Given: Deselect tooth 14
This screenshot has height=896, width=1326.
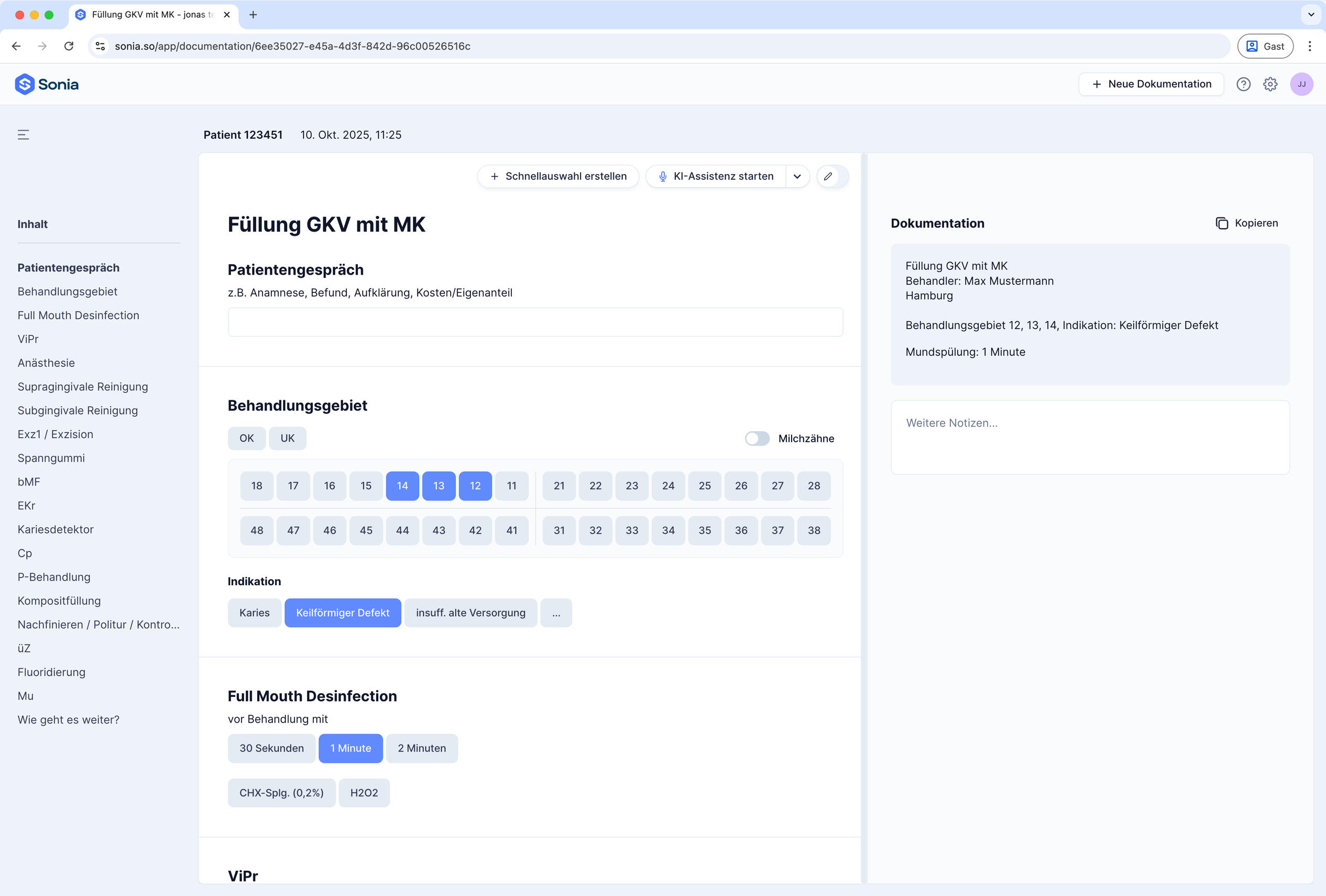Looking at the screenshot, I should (x=402, y=486).
